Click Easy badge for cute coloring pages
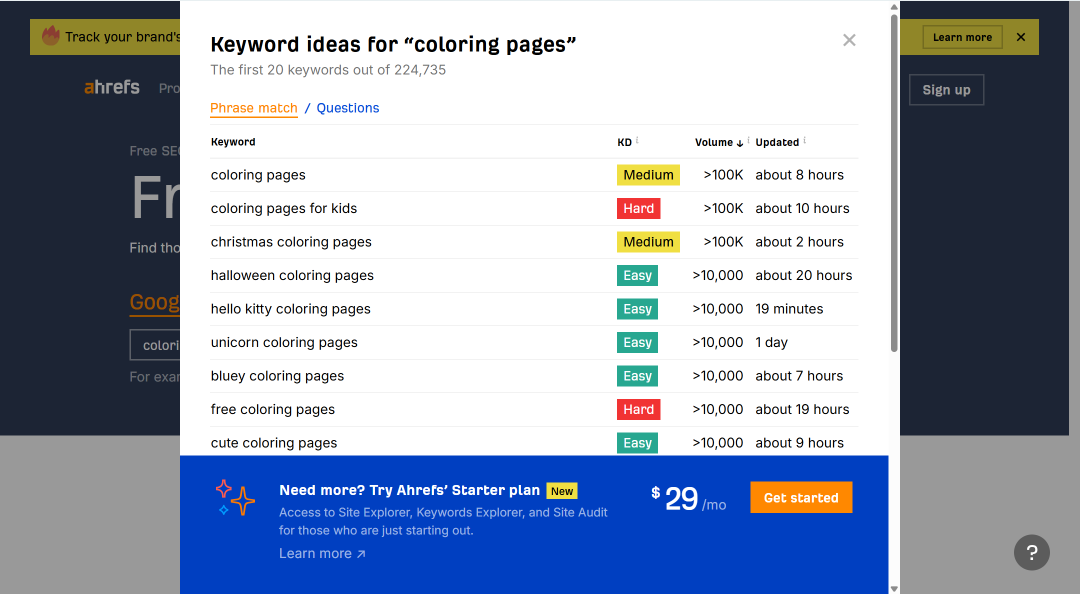 click(x=637, y=443)
